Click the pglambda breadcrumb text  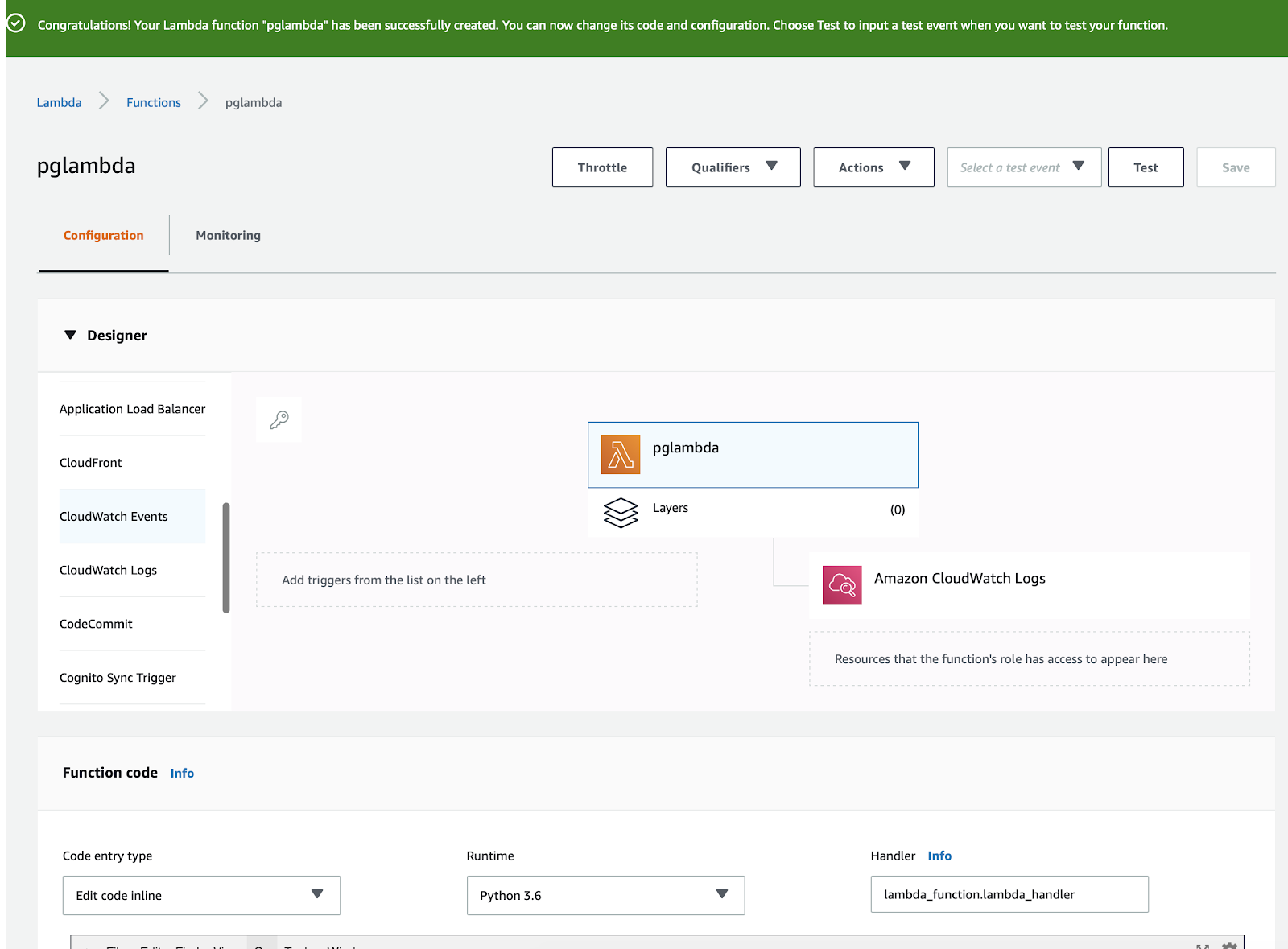coord(254,102)
